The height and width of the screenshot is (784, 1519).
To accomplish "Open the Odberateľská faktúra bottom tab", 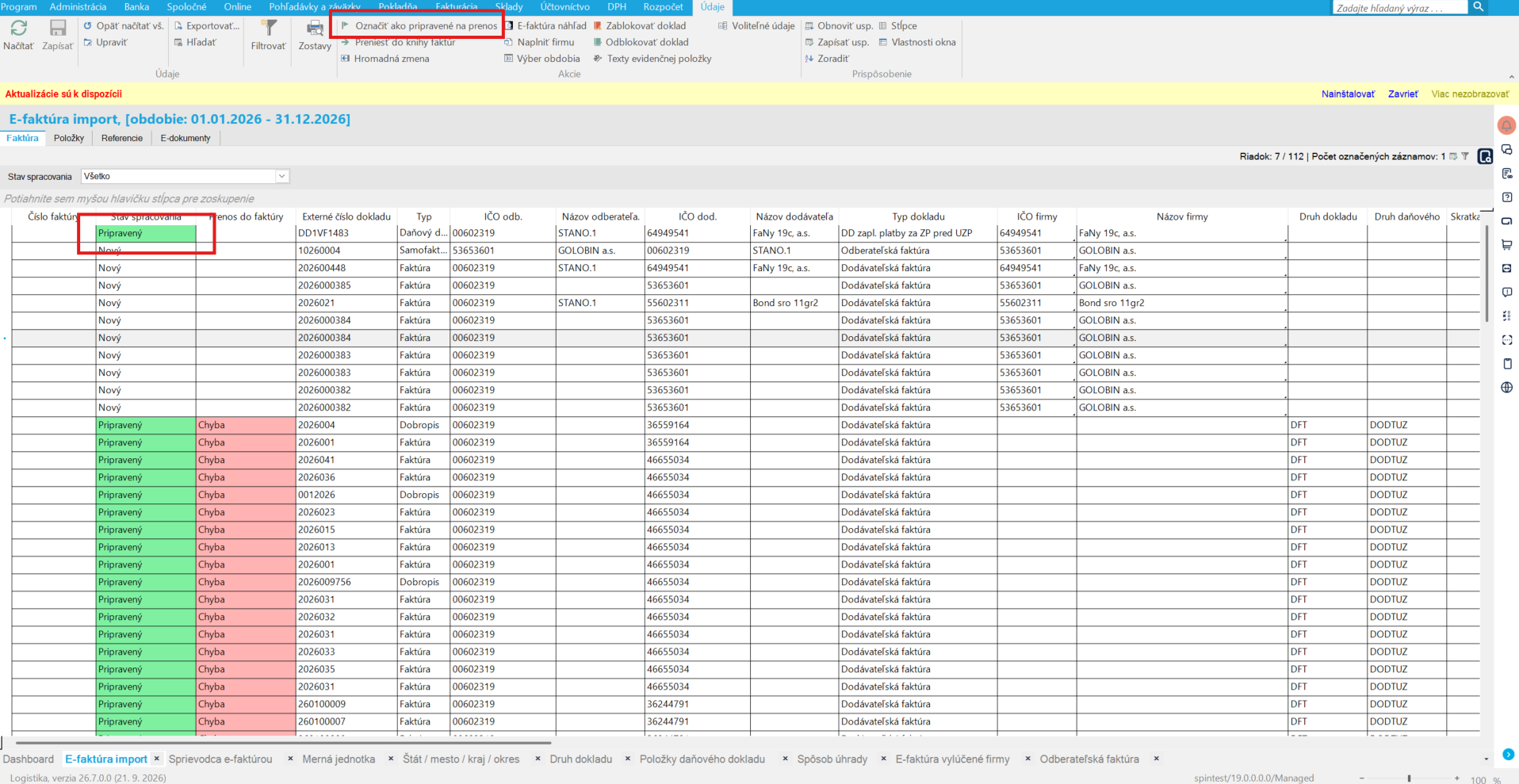I will (x=1089, y=759).
